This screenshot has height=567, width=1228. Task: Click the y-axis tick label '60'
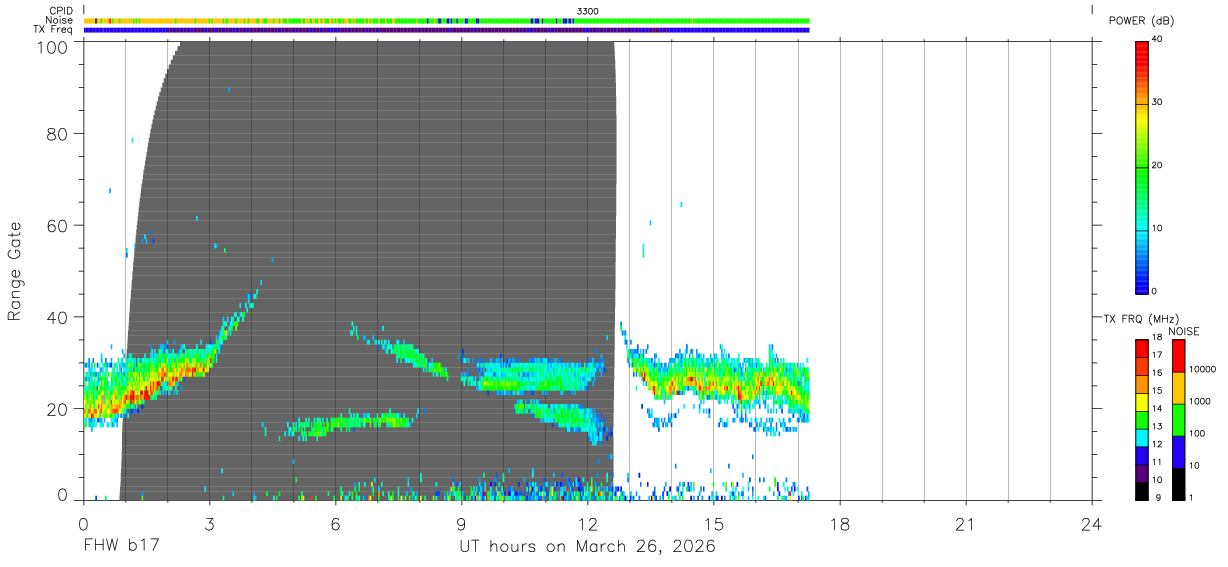55,226
